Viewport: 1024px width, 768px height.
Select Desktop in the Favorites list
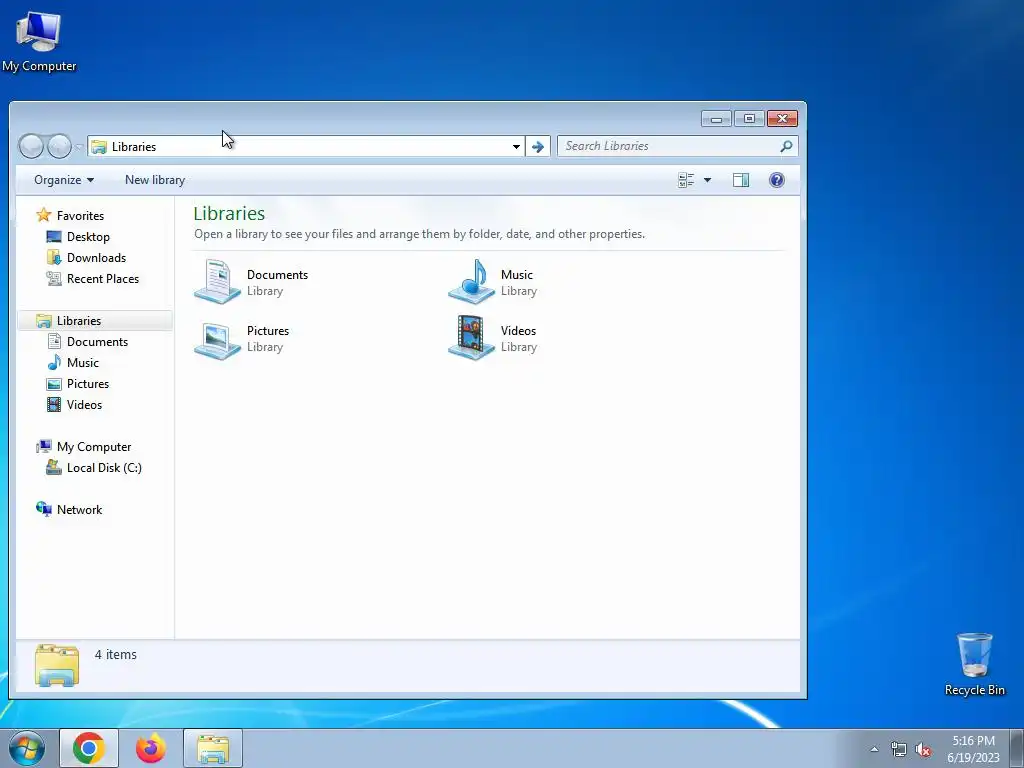tap(88, 236)
